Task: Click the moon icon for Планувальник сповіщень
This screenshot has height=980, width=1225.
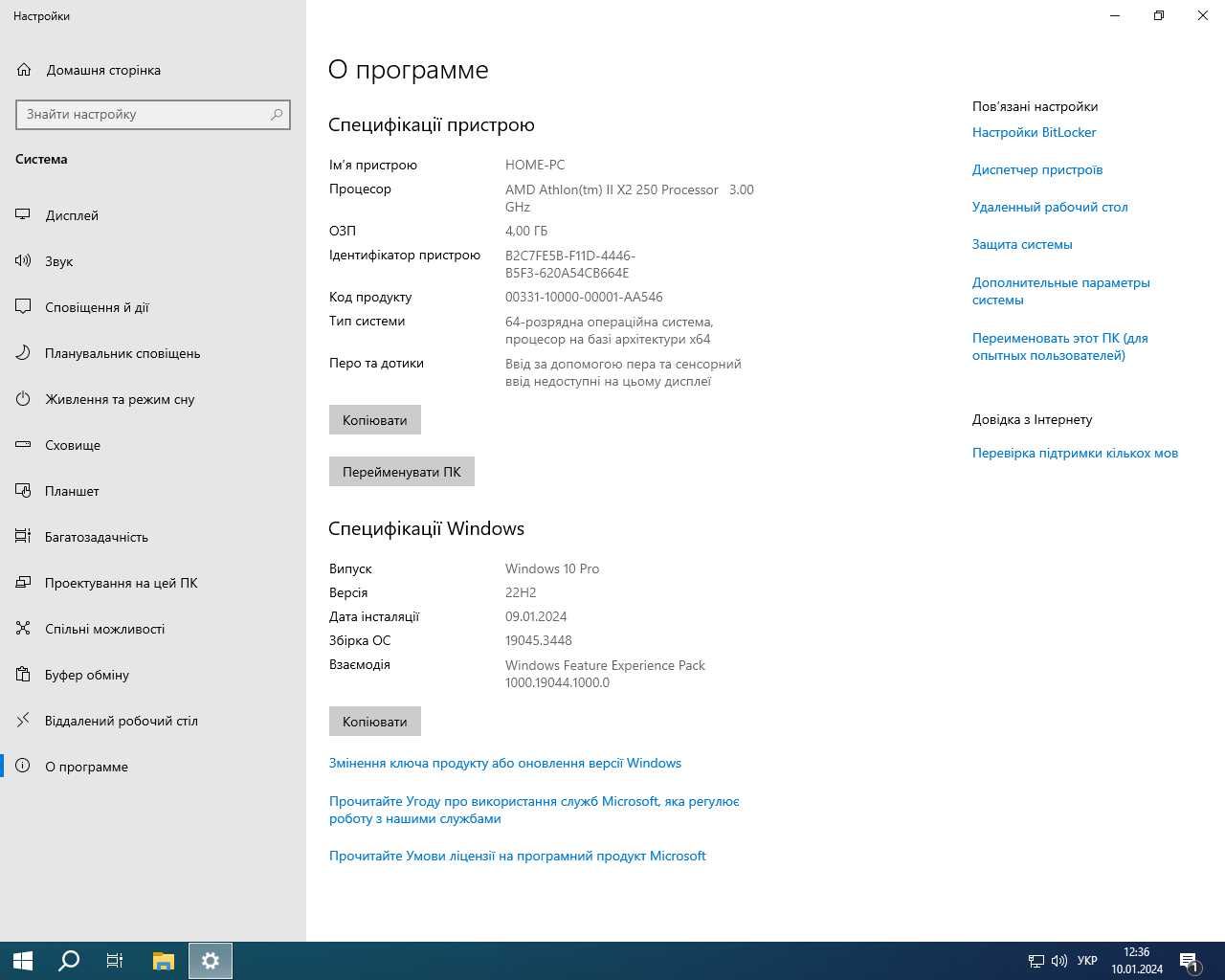Action: coord(23,353)
